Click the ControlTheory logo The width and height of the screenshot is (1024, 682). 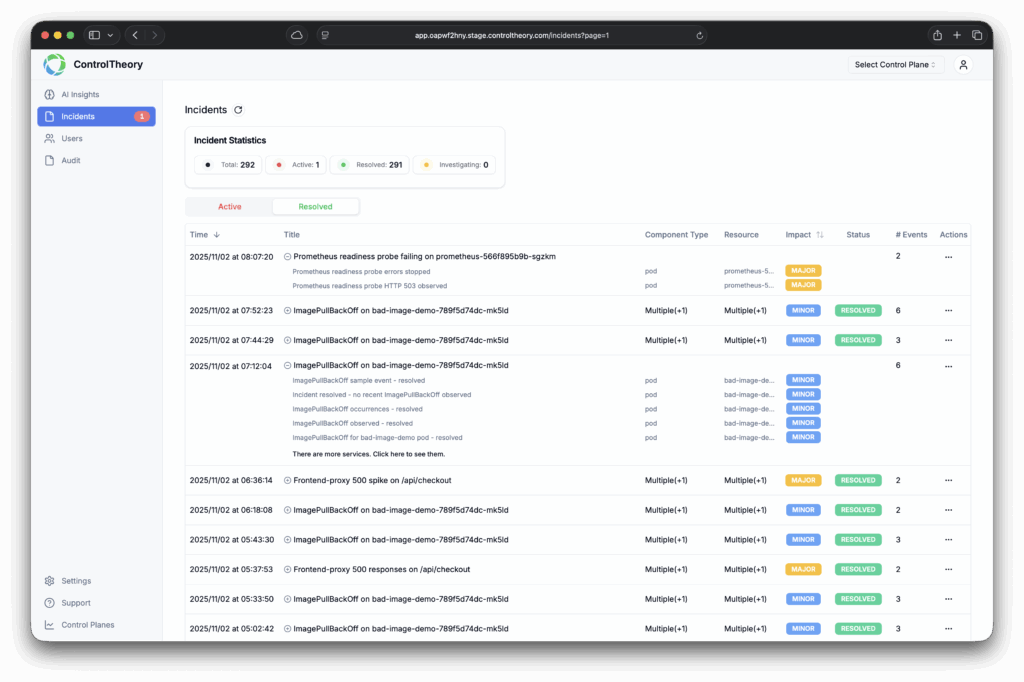55,65
